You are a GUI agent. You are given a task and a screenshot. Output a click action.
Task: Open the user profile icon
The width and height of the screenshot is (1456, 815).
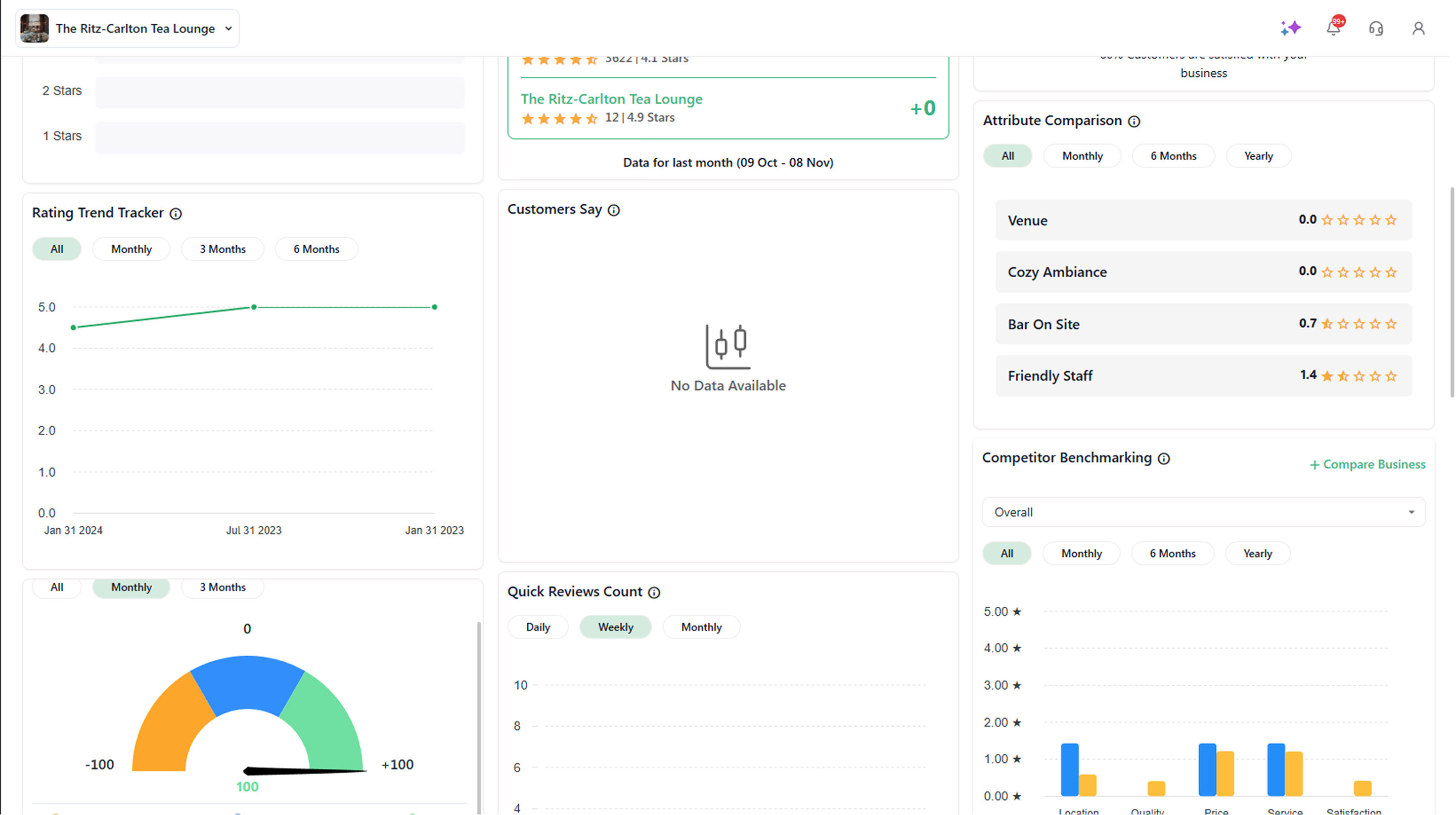(x=1418, y=28)
